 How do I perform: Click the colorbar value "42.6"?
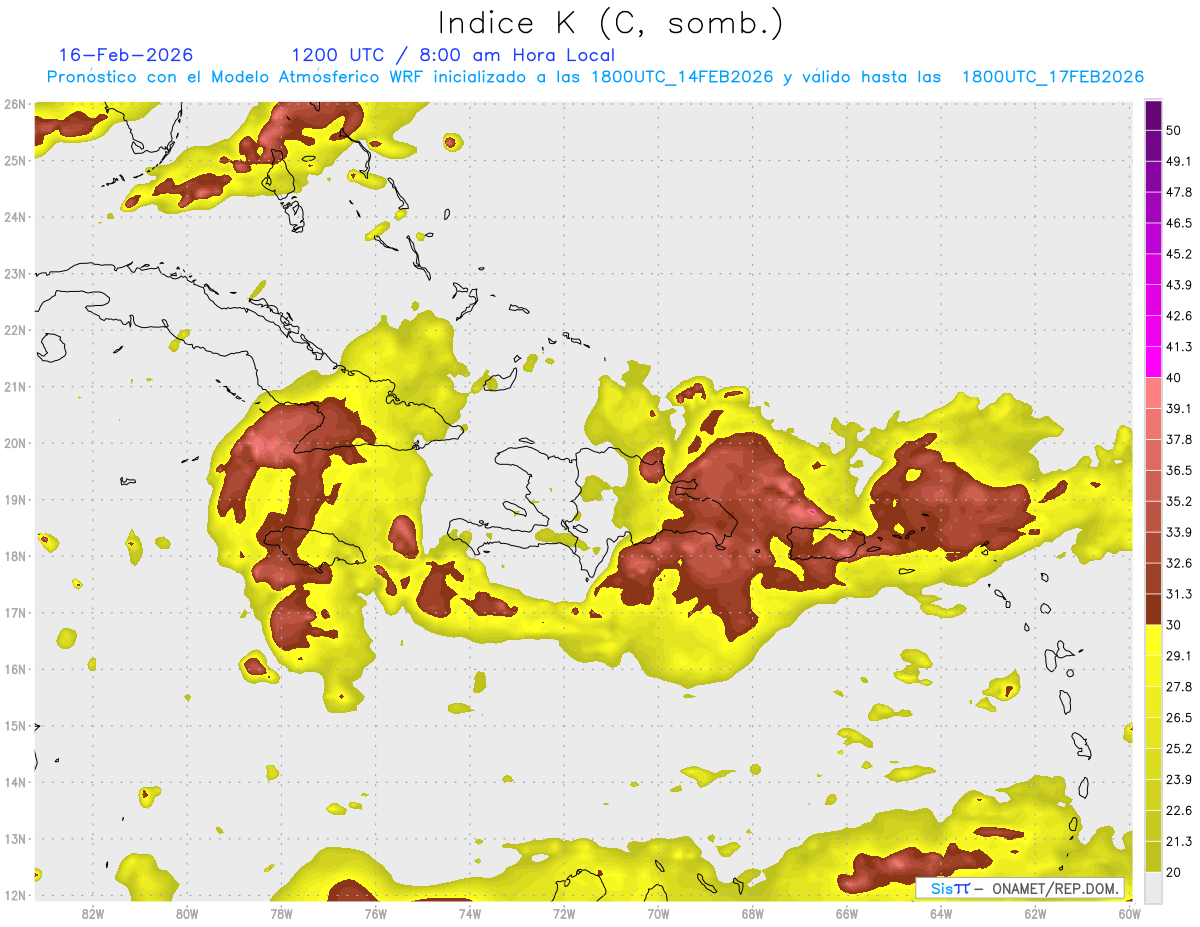pos(1178,316)
